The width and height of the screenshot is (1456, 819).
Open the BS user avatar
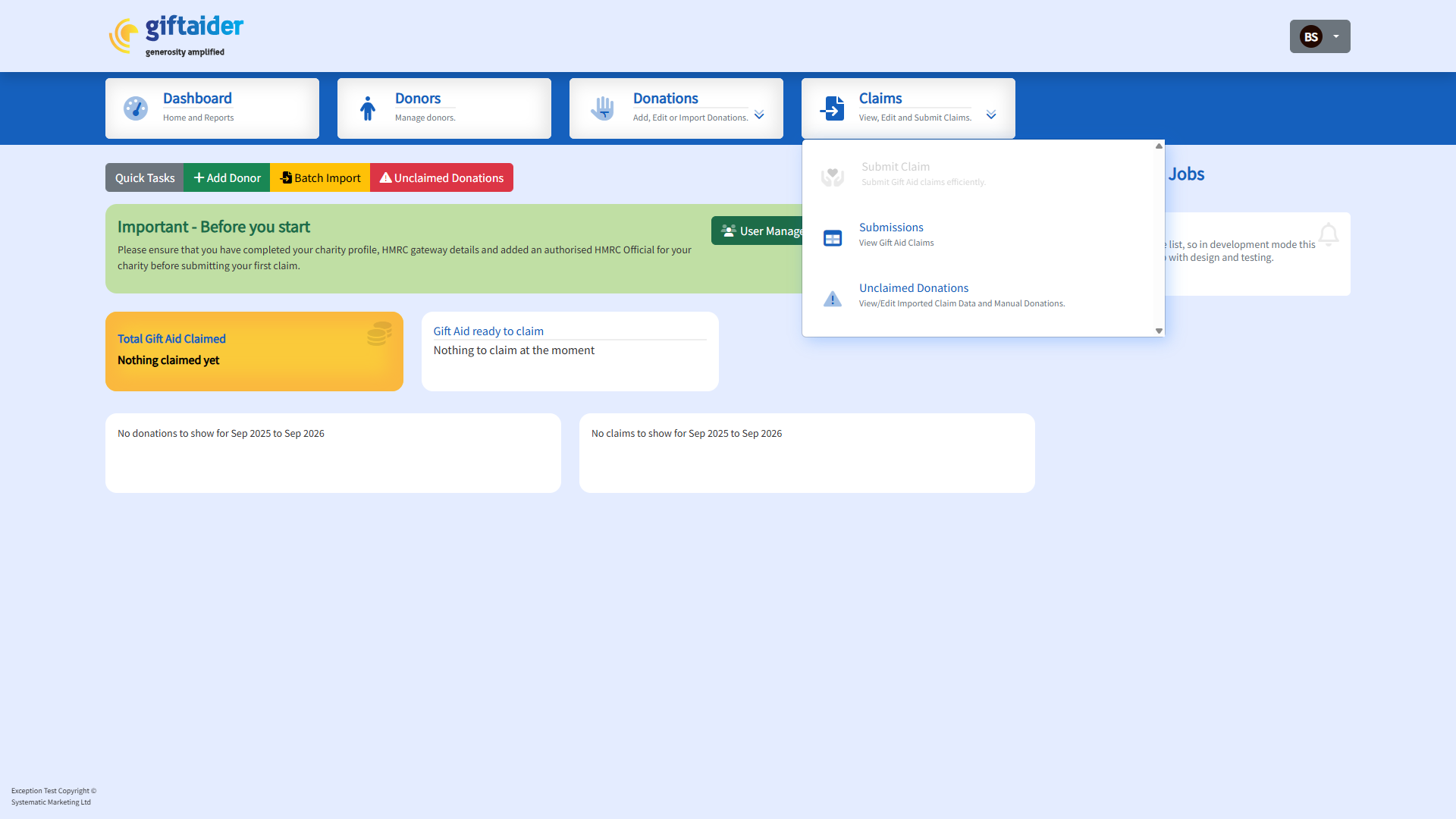pos(1310,36)
